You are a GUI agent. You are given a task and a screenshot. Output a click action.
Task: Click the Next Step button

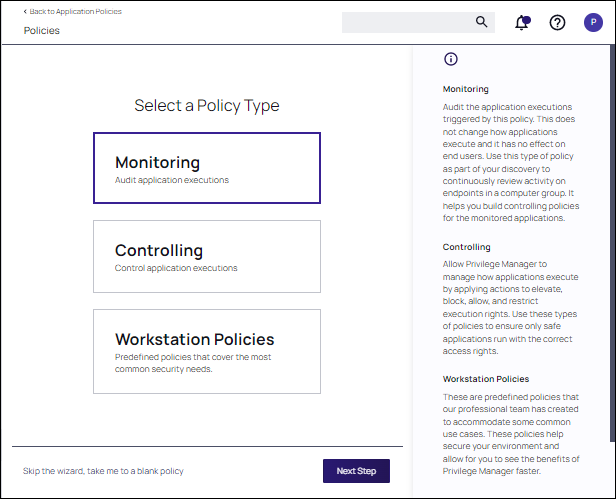coord(356,471)
